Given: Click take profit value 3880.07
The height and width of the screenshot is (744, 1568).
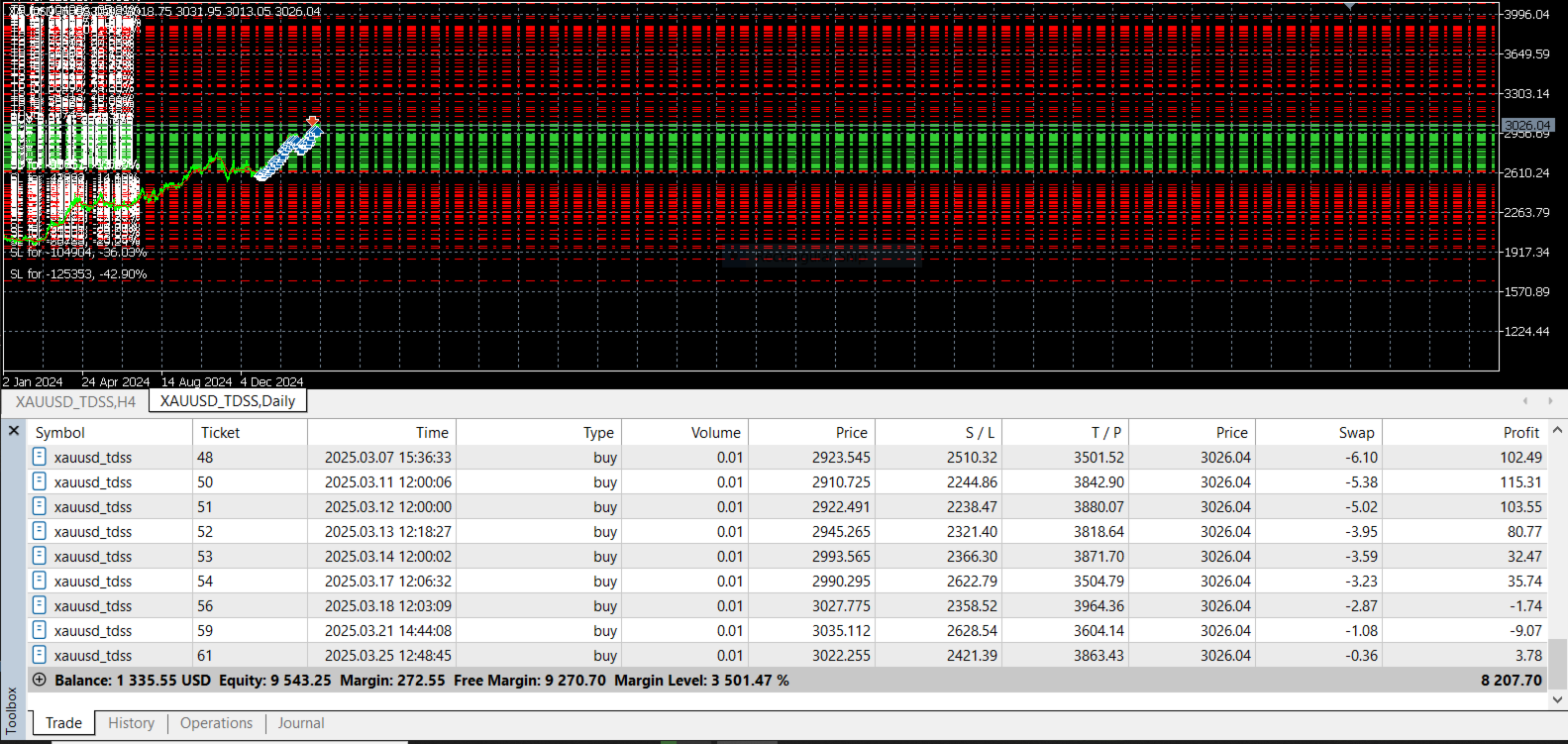Looking at the screenshot, I should click(x=1099, y=506).
